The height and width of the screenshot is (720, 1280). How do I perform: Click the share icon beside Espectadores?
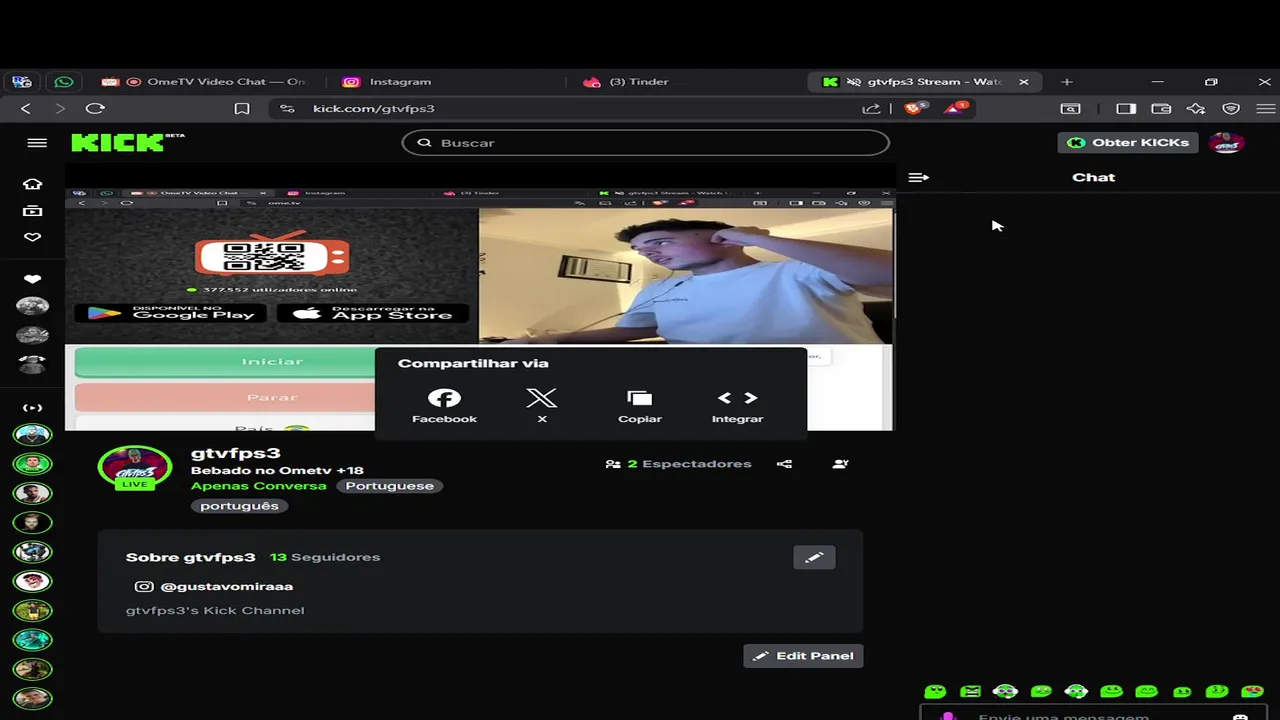[x=784, y=464]
